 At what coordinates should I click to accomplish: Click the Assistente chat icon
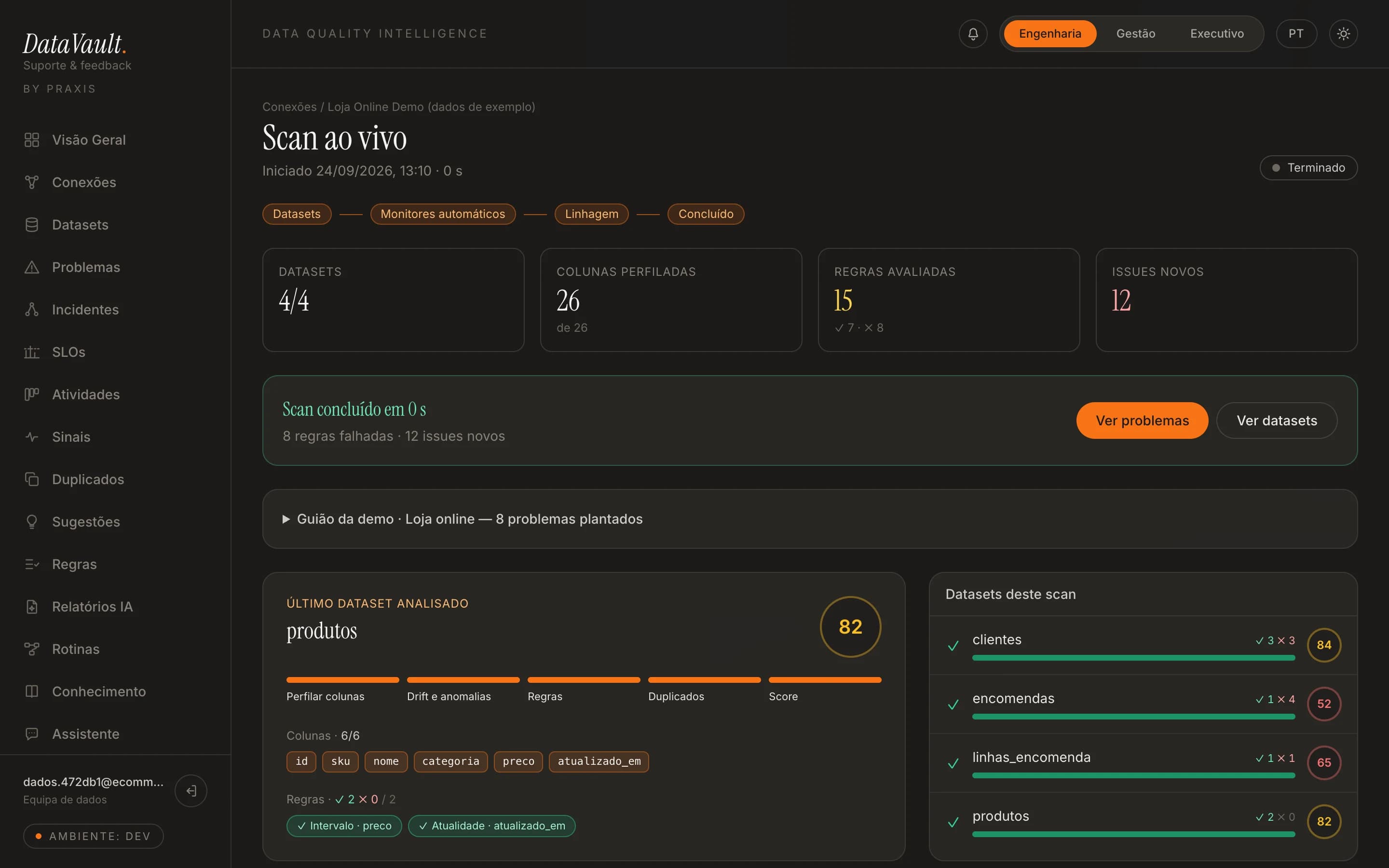(x=31, y=734)
